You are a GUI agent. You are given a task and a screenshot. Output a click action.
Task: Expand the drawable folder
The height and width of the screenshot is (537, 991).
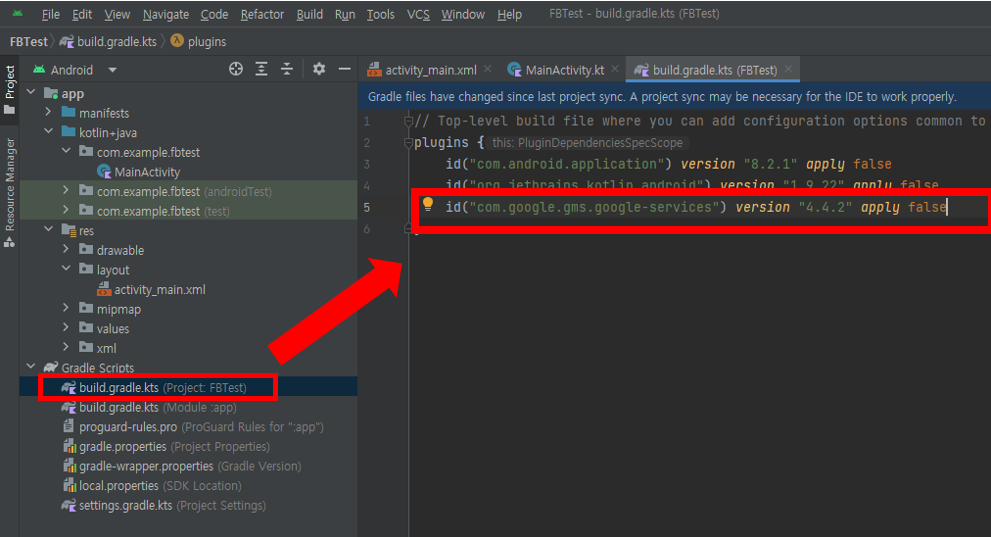coord(66,249)
